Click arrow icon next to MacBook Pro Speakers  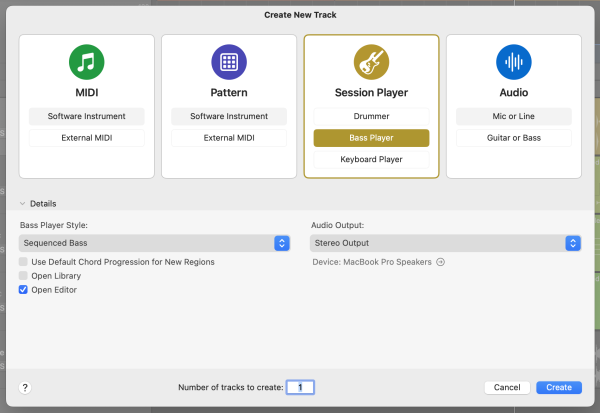(440, 262)
